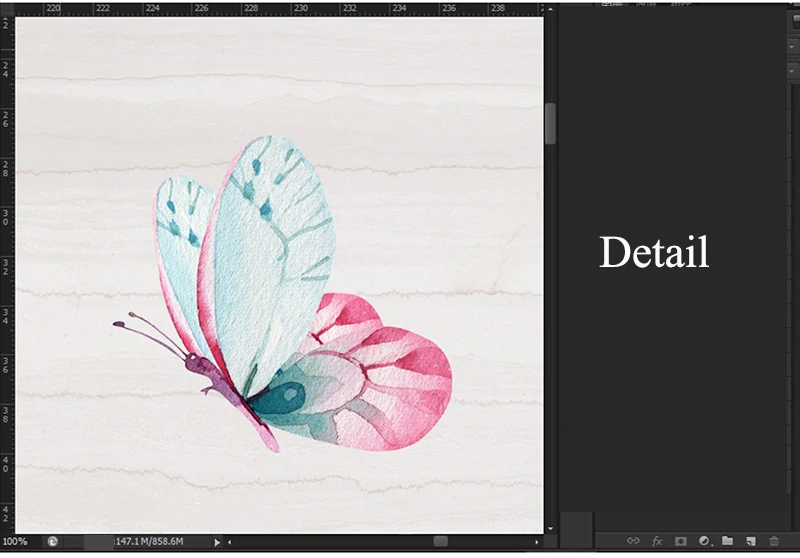Create a new layer
The width and height of the screenshot is (800, 558).
pyautogui.click(x=751, y=541)
